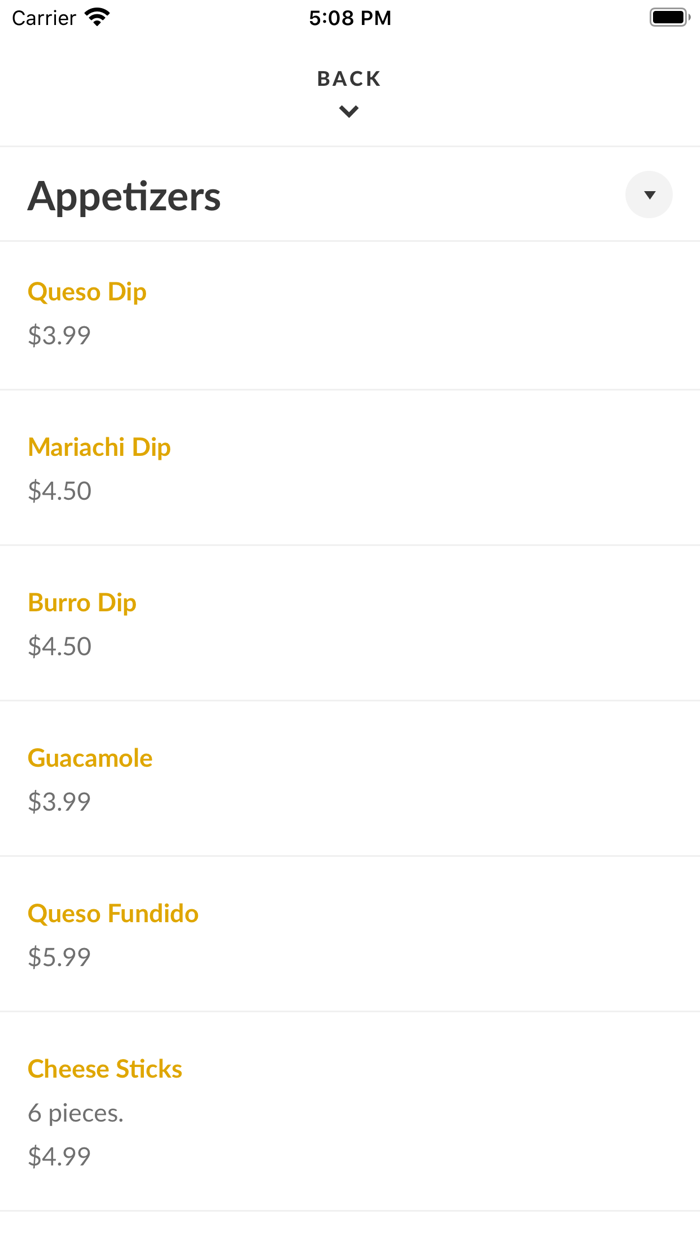Select the Queso Dip menu item
The image size is (700, 1244).
tap(87, 291)
